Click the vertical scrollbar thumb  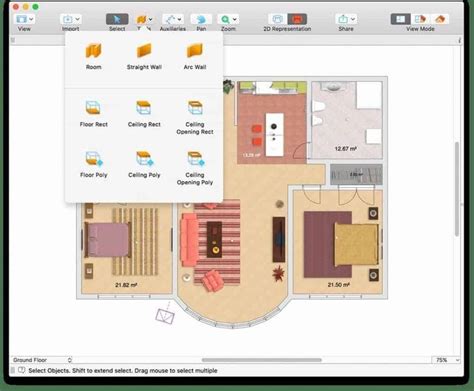click(x=457, y=189)
